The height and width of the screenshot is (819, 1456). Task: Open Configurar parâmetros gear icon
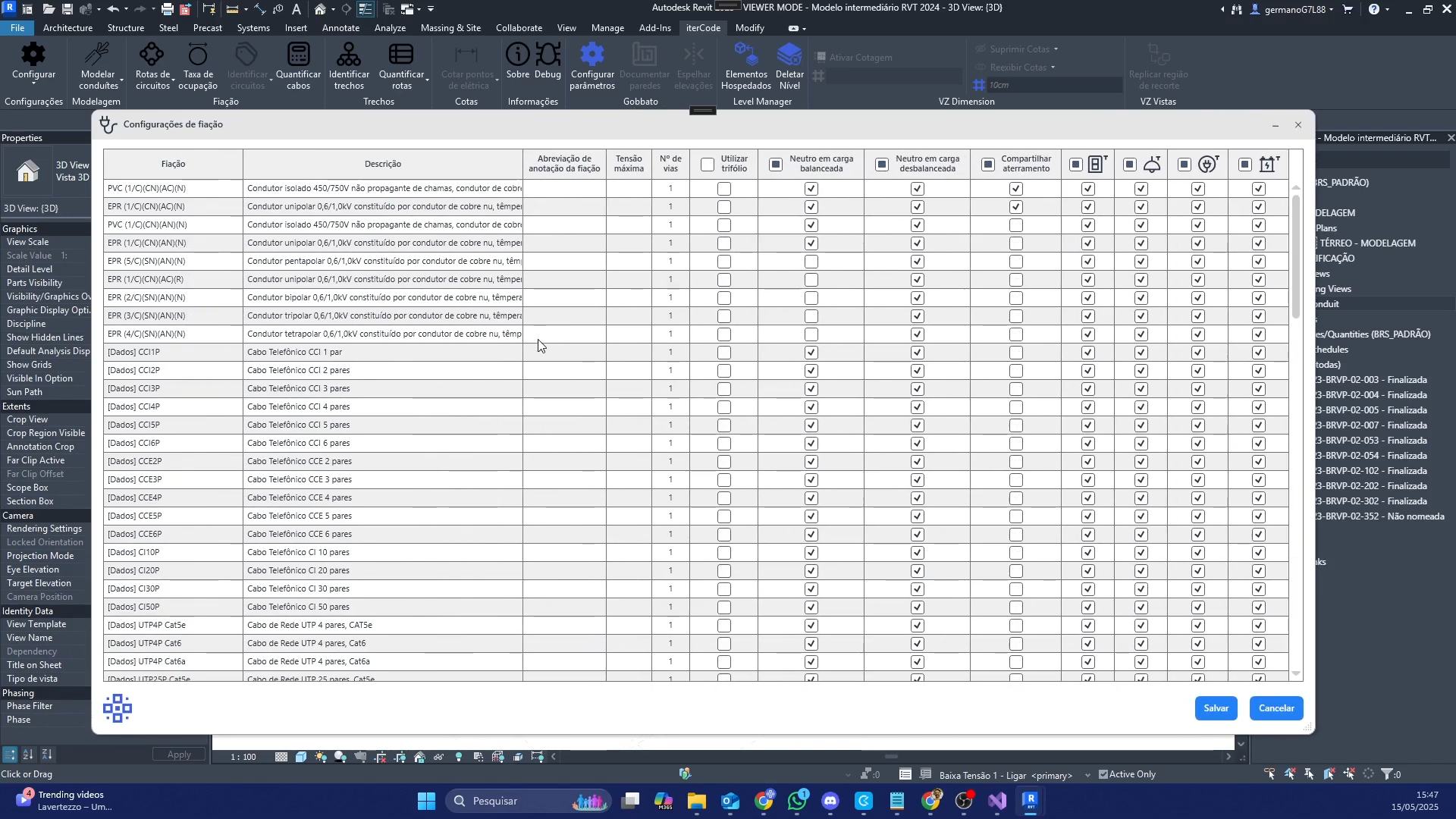click(592, 55)
